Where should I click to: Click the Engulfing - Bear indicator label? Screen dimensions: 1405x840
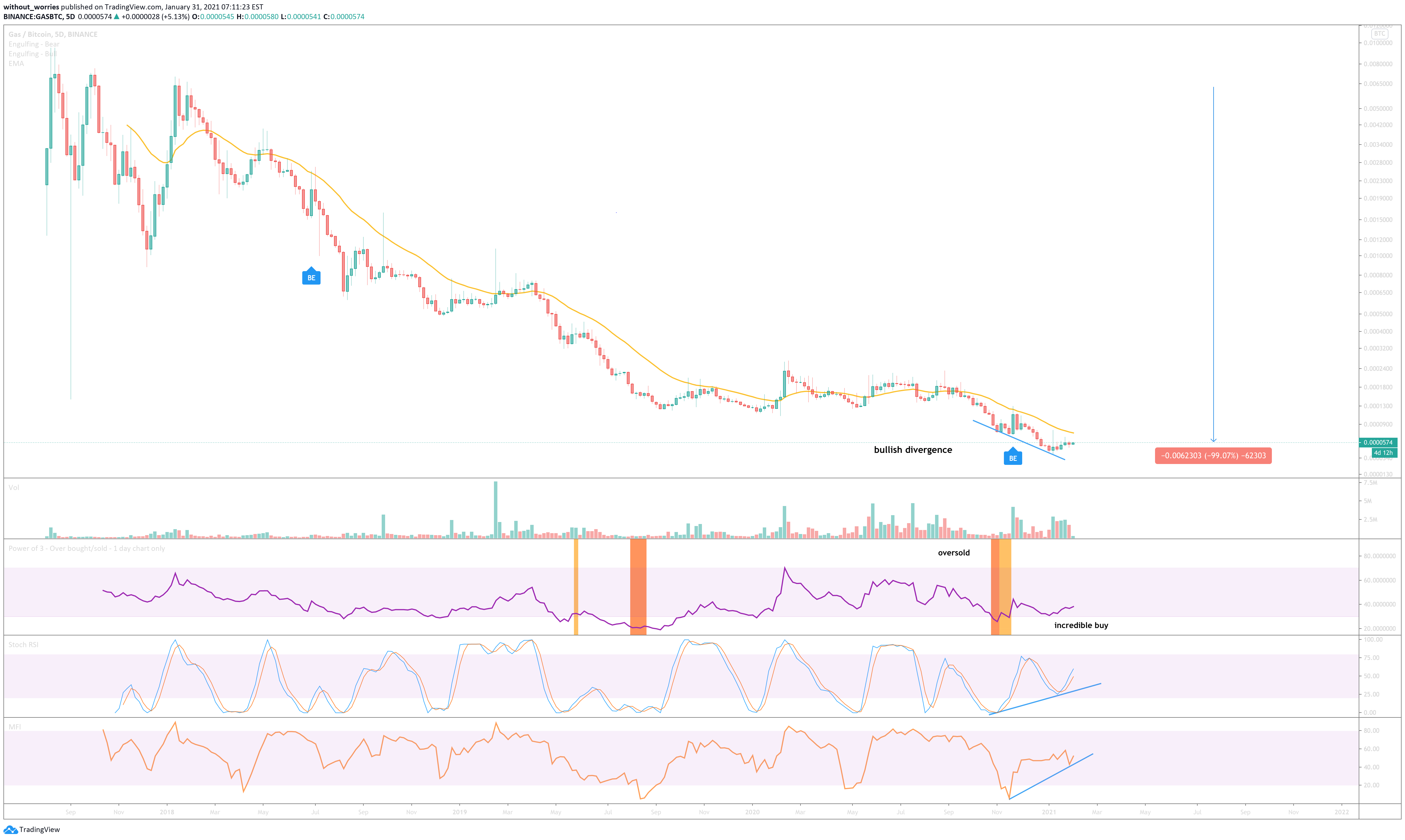34,44
